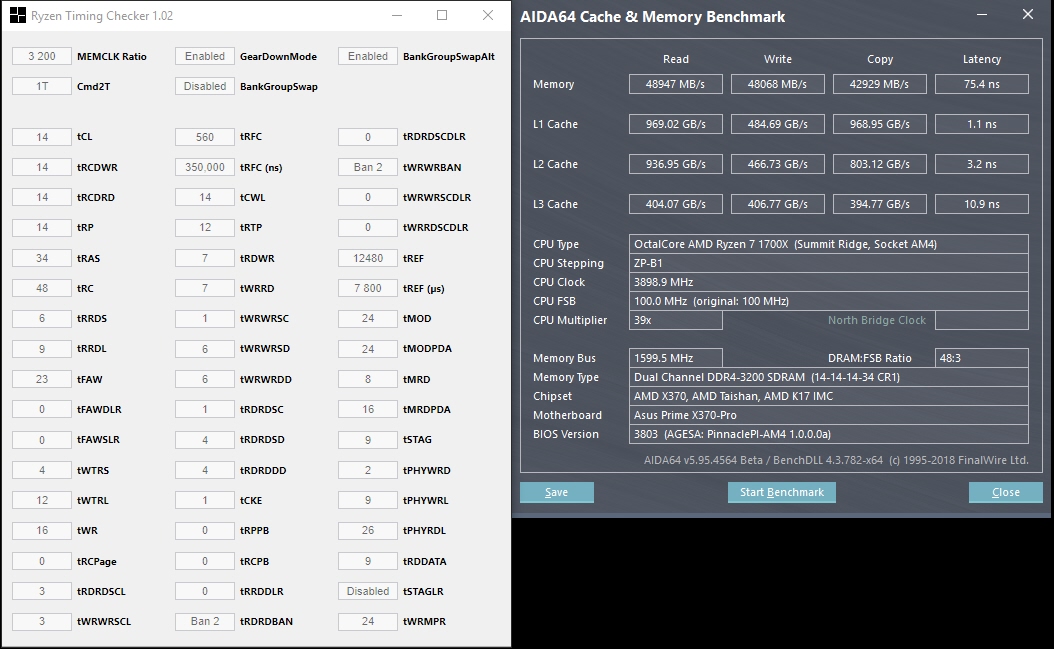Click the tREF value 12480
The width and height of the screenshot is (1054, 649).
click(368, 258)
